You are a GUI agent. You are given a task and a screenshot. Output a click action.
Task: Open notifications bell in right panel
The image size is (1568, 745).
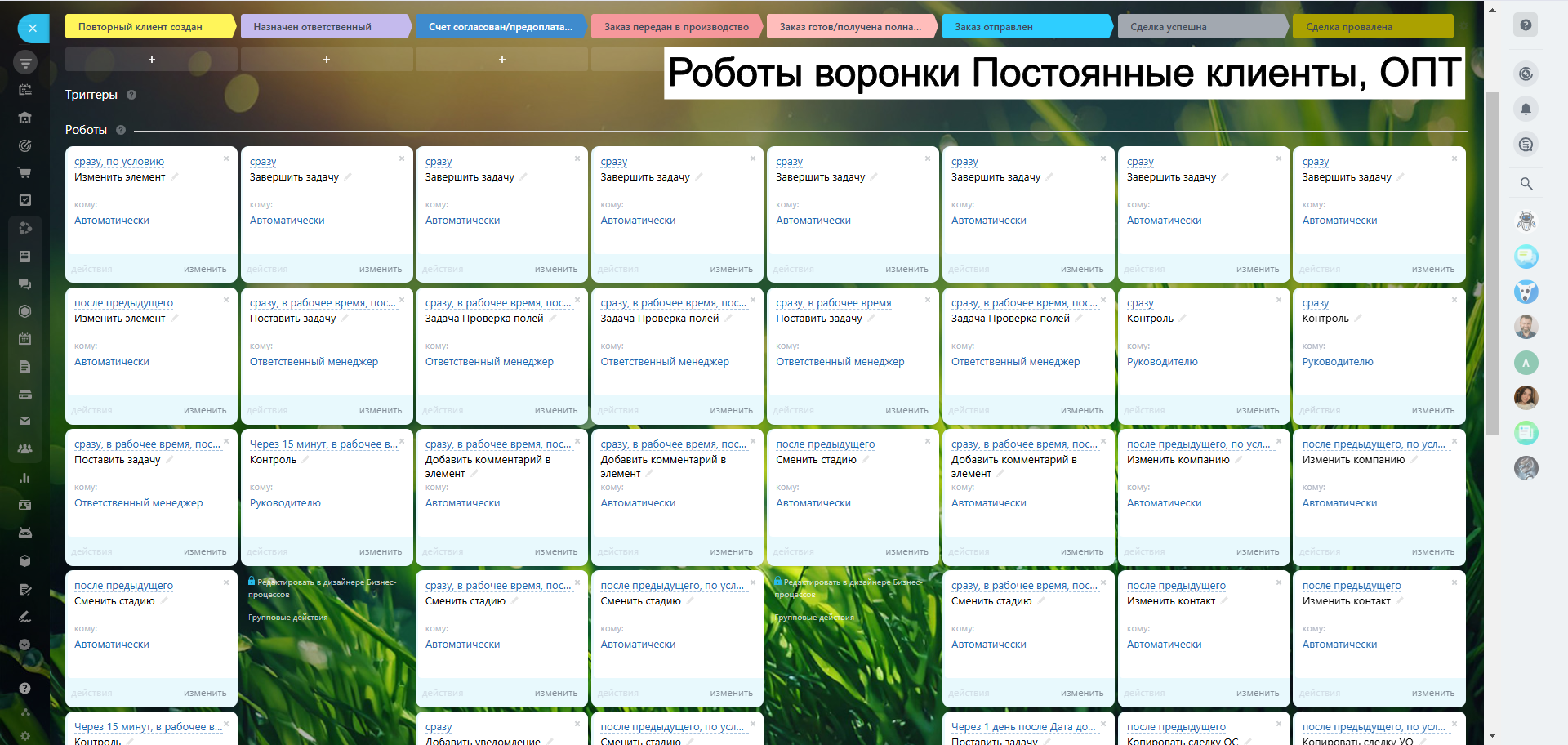pos(1525,109)
